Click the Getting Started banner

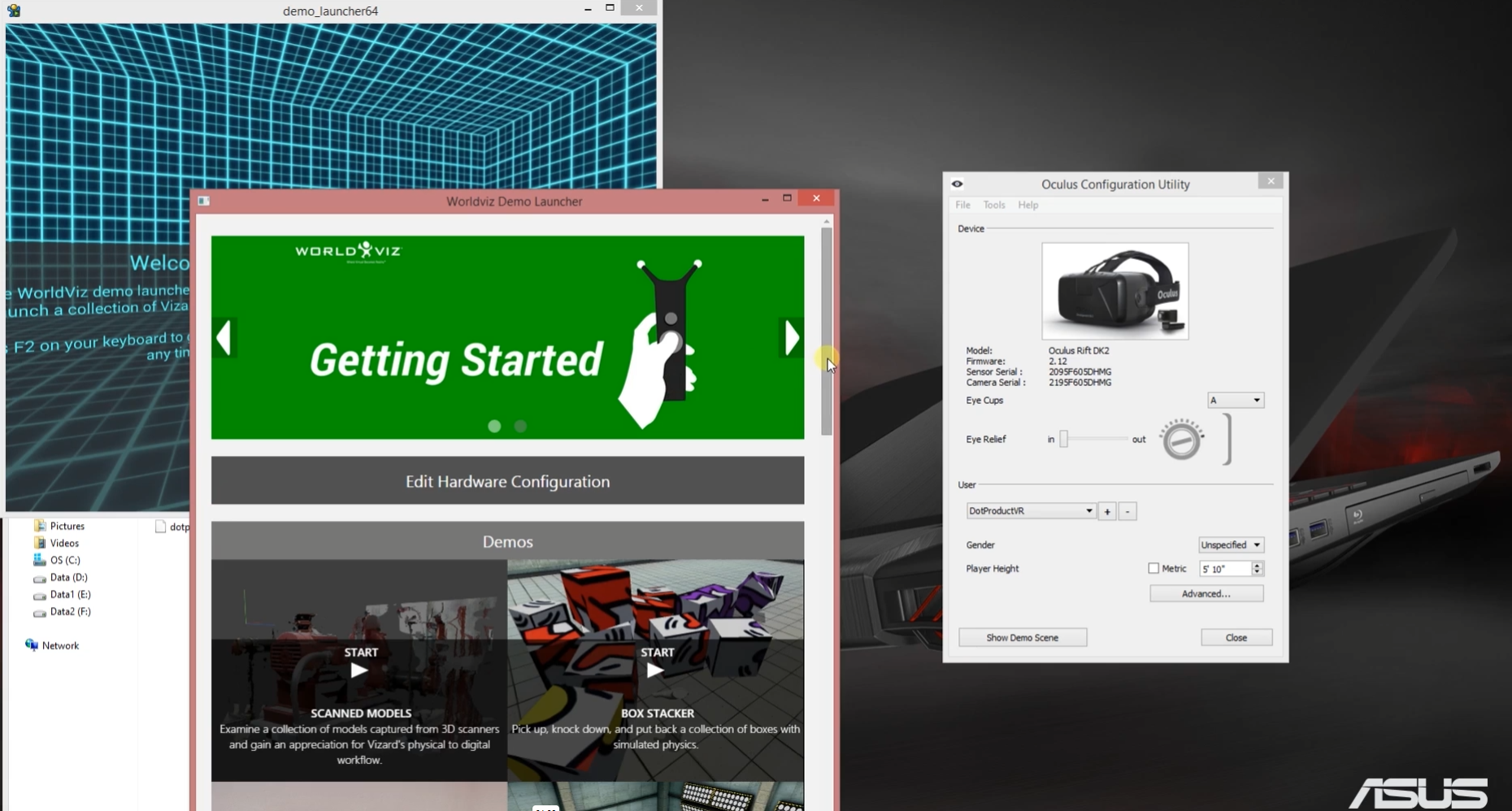point(507,337)
